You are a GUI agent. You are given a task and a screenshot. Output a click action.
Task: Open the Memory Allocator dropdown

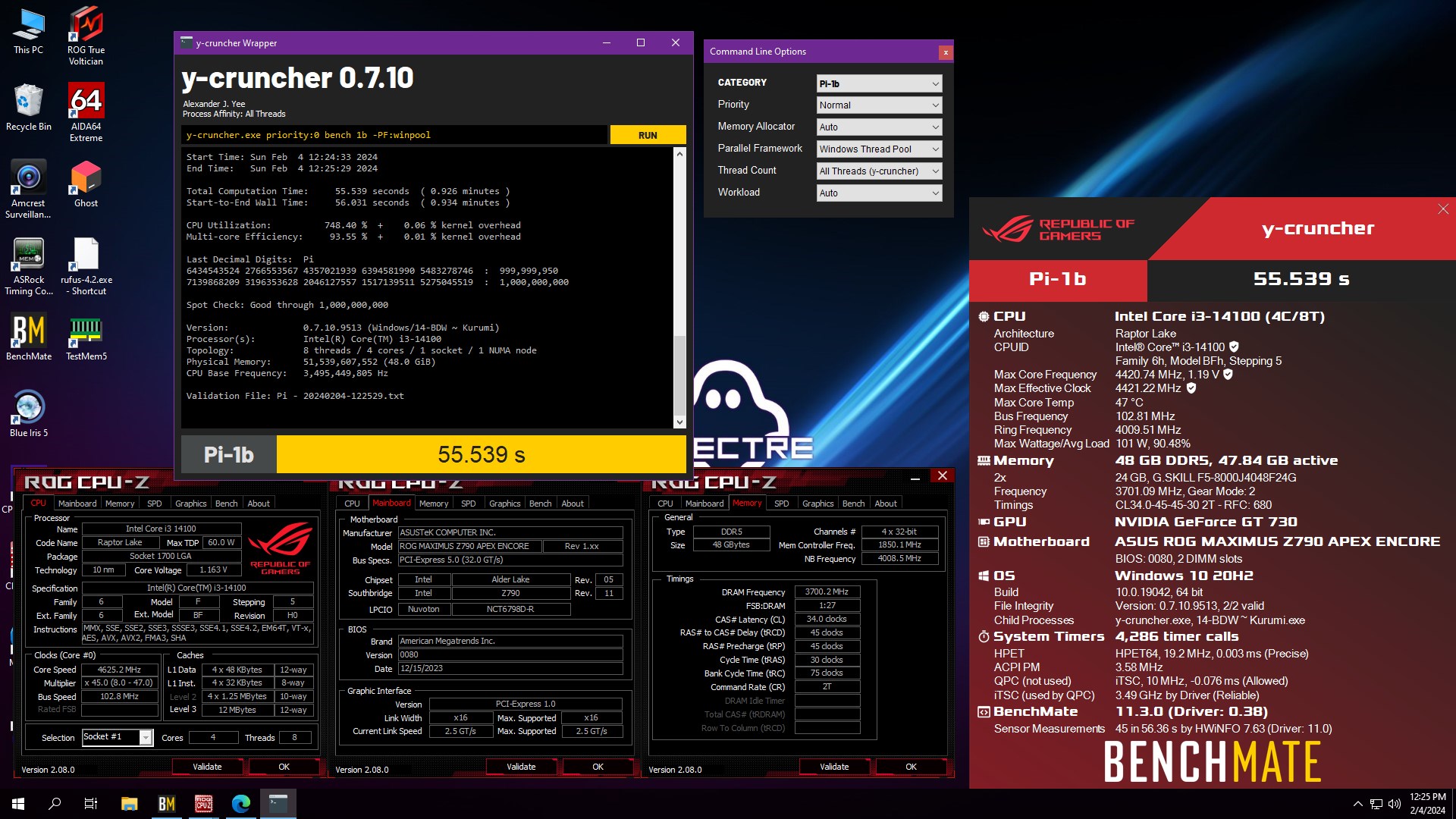pos(879,127)
